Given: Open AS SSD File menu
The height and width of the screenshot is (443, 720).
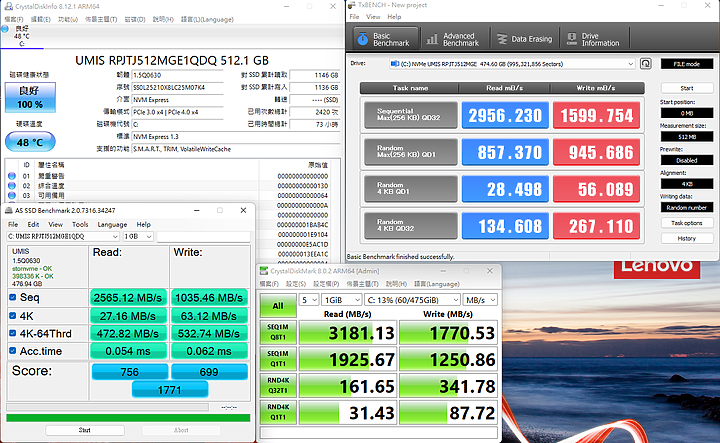Looking at the screenshot, I should [13, 224].
